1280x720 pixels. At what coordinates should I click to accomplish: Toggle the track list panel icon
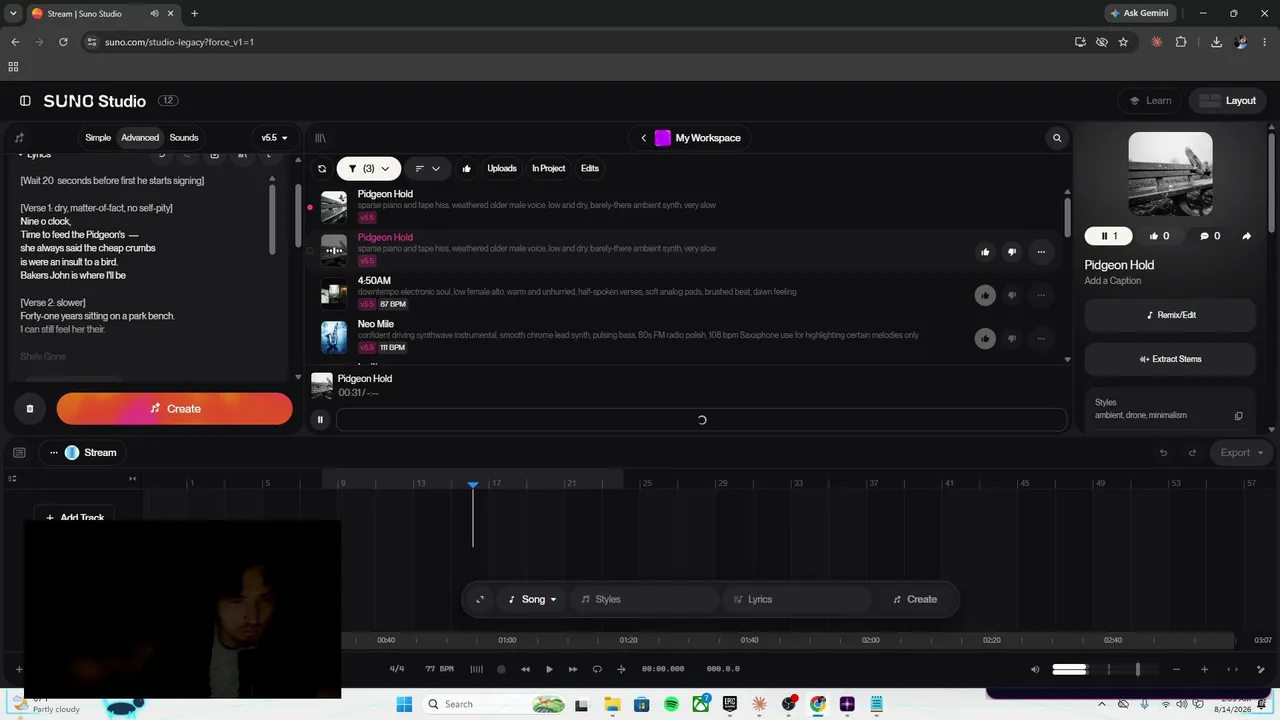(x=19, y=453)
